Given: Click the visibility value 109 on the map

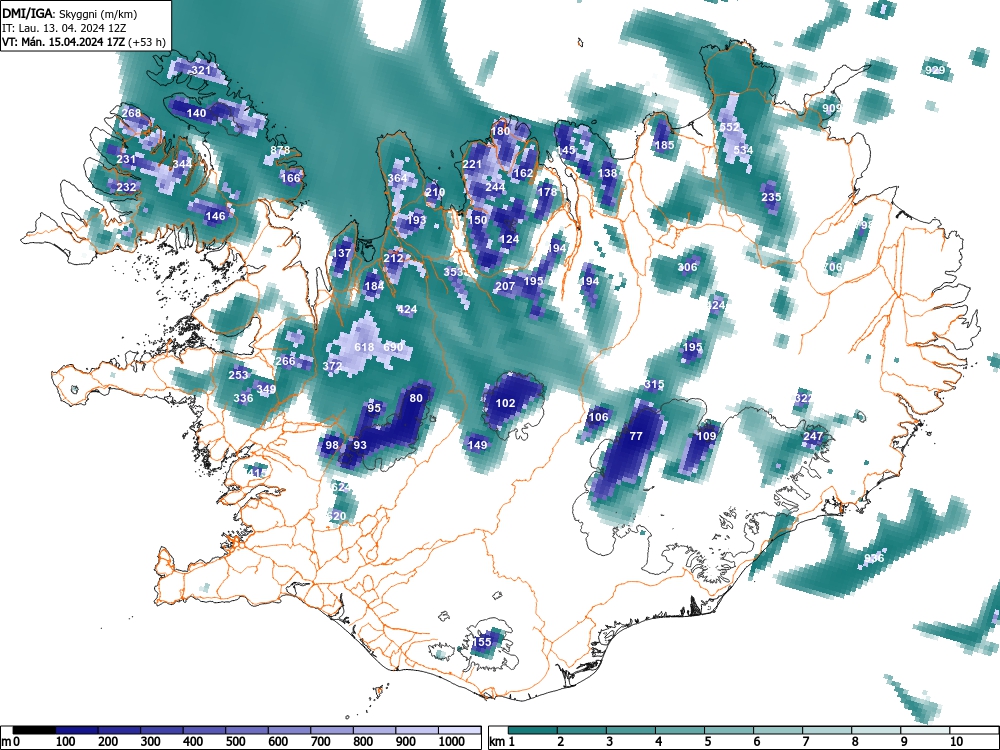Looking at the screenshot, I should (706, 436).
